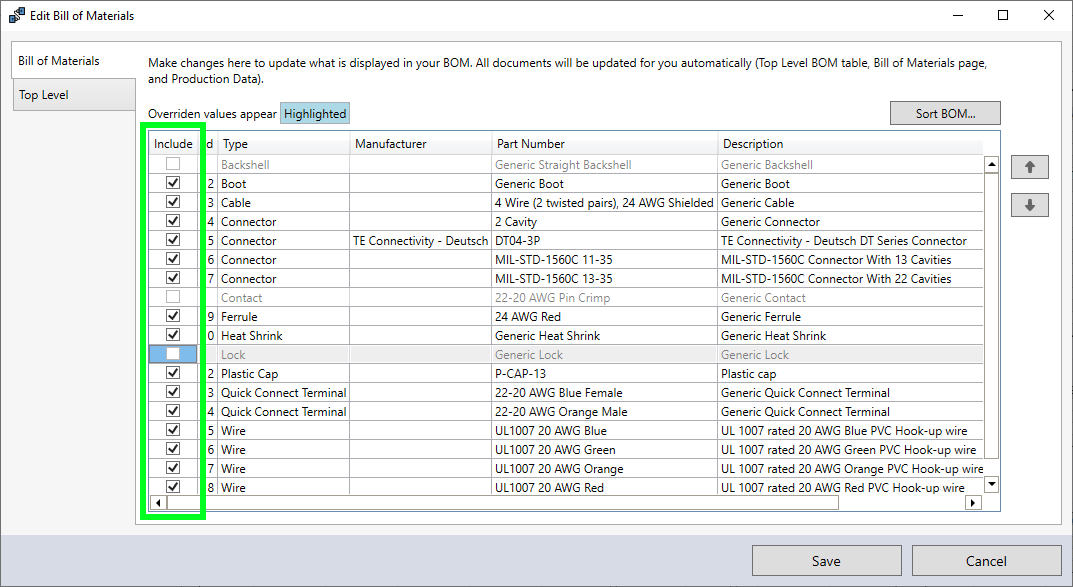This screenshot has width=1073, height=587.
Task: Enable Include checkbox for Contact row
Action: 173,297
